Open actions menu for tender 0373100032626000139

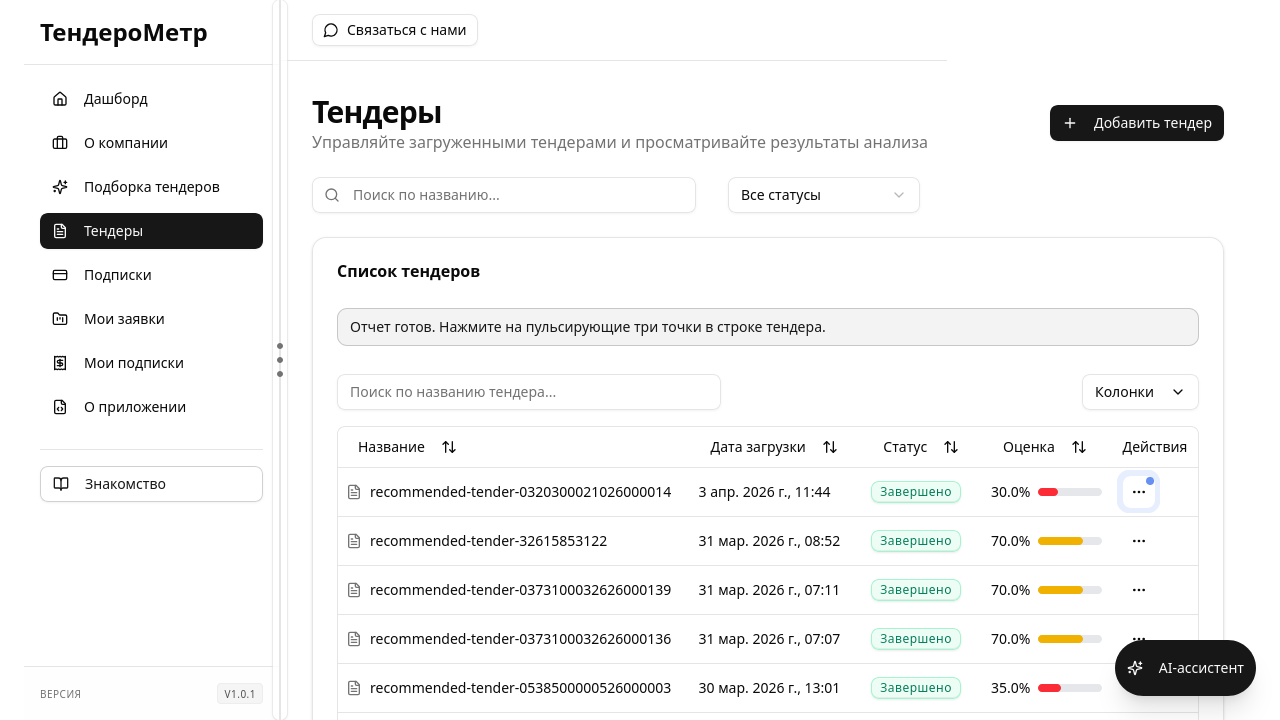point(1139,590)
